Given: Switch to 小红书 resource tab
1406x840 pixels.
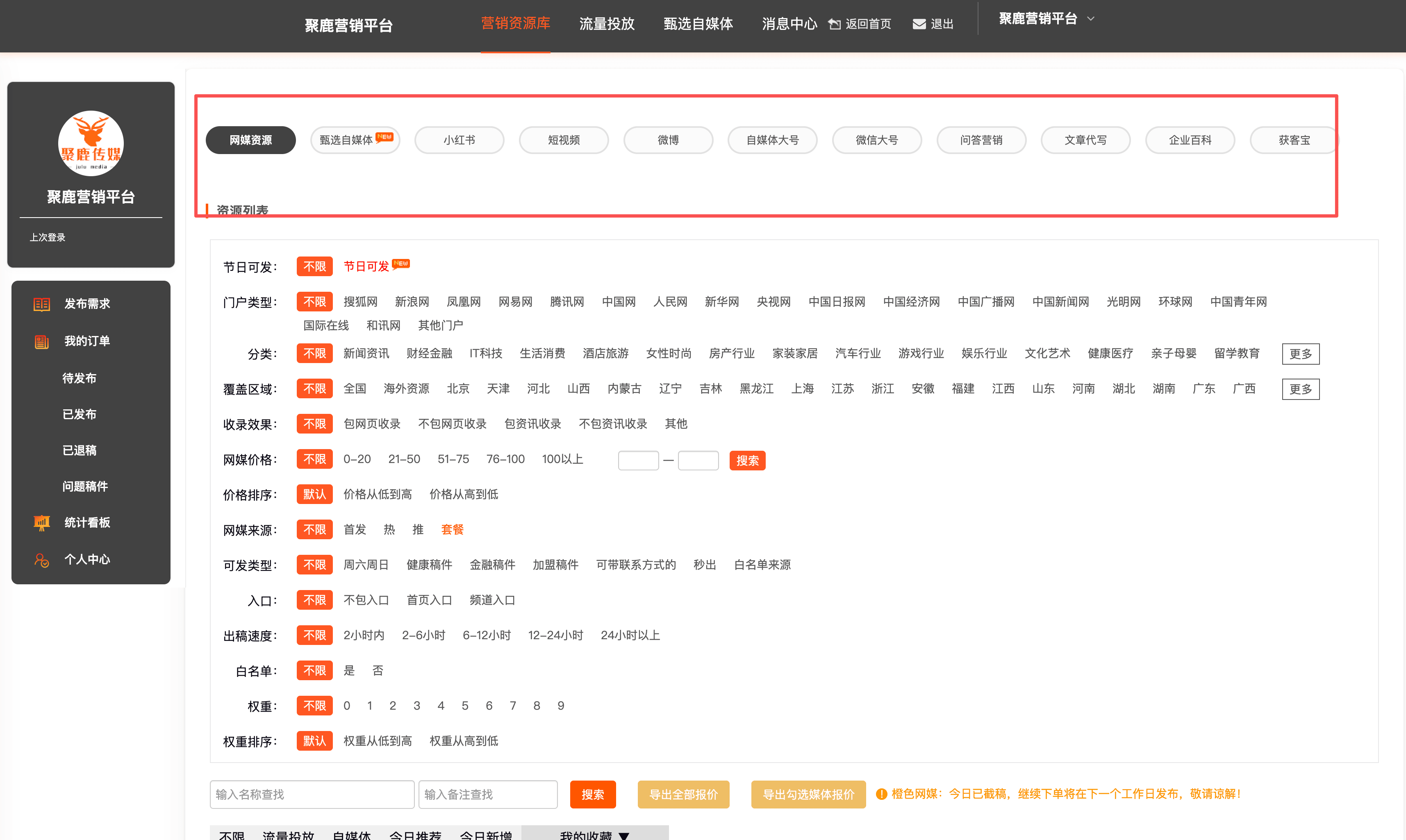Looking at the screenshot, I should coord(459,140).
